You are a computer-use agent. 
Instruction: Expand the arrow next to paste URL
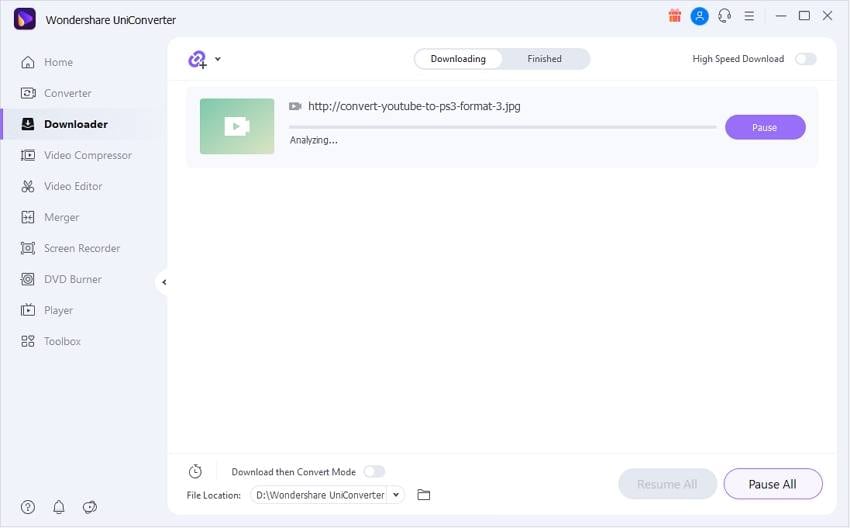pos(217,59)
